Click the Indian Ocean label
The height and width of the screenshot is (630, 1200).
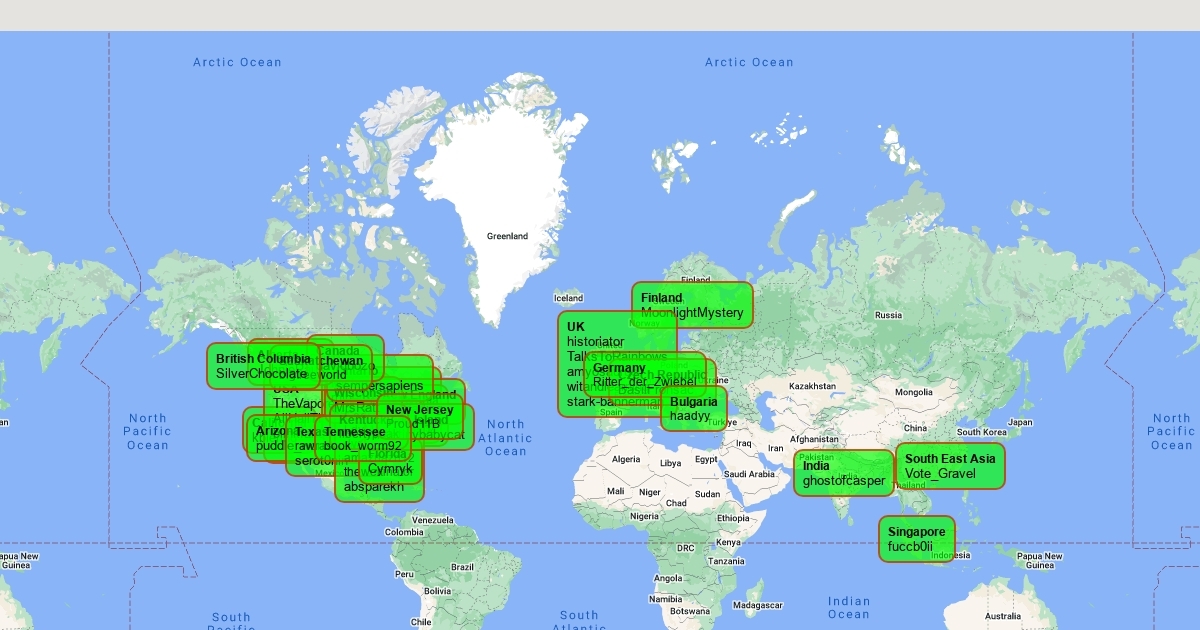pos(849,608)
